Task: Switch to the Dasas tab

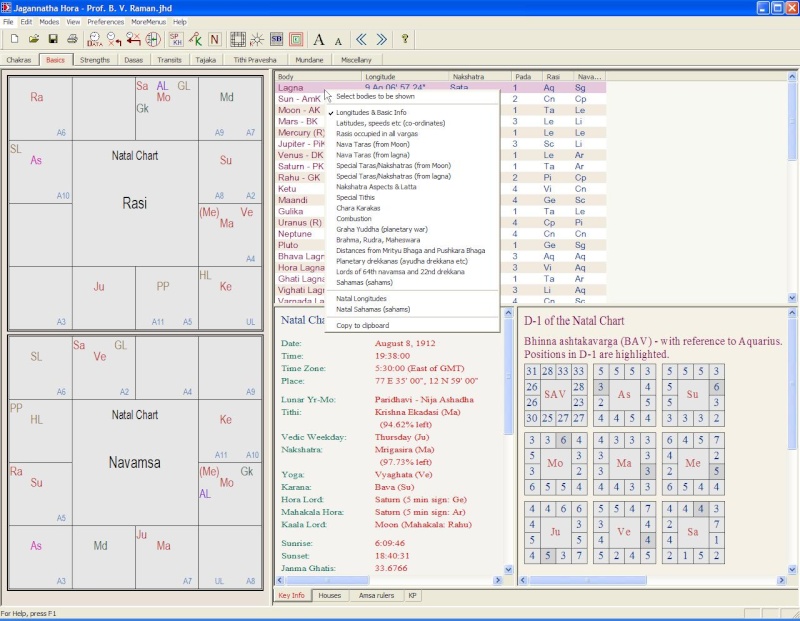Action: point(134,60)
